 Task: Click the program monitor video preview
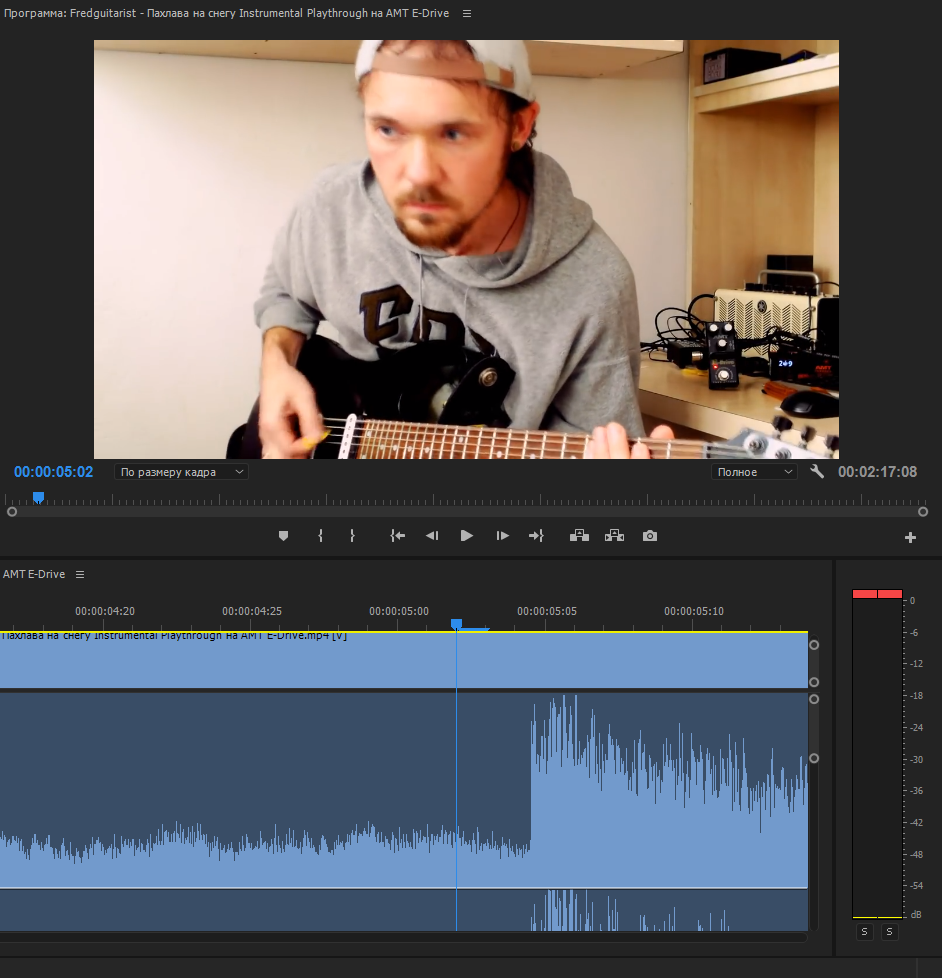466,249
